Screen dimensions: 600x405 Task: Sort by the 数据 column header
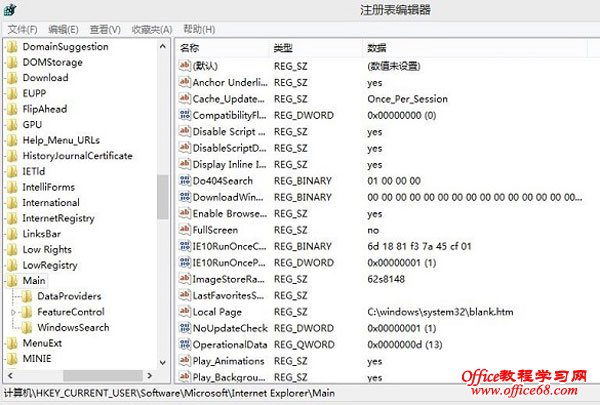475,48
